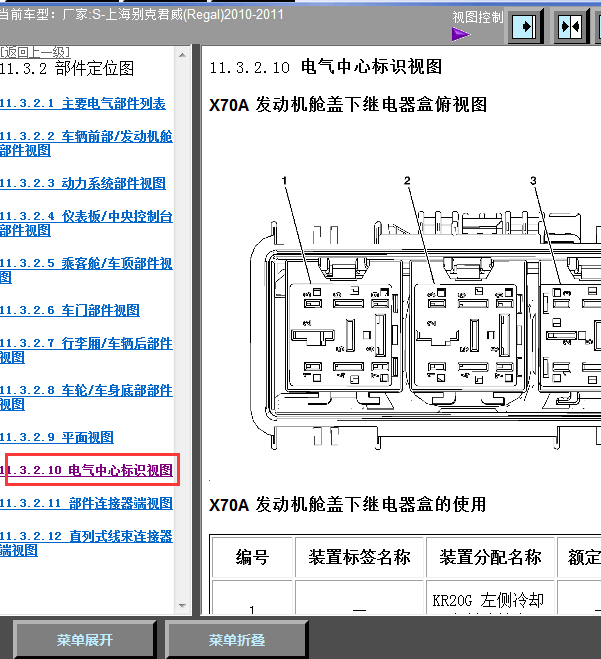Screen dimensions: 601x659
Task: Click the 菜单折叠 button
Action: click(237, 640)
